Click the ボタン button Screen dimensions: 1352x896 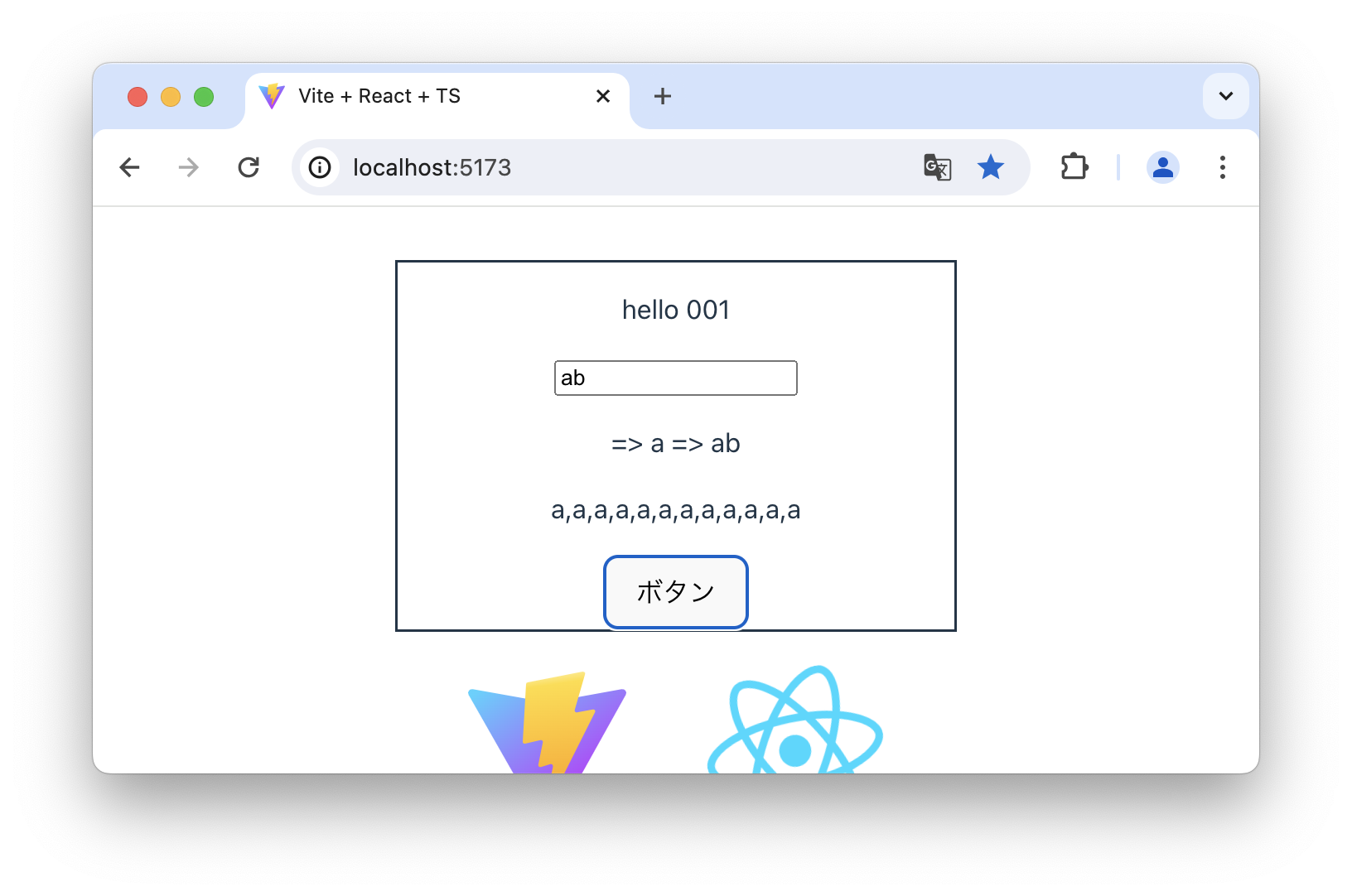(676, 592)
